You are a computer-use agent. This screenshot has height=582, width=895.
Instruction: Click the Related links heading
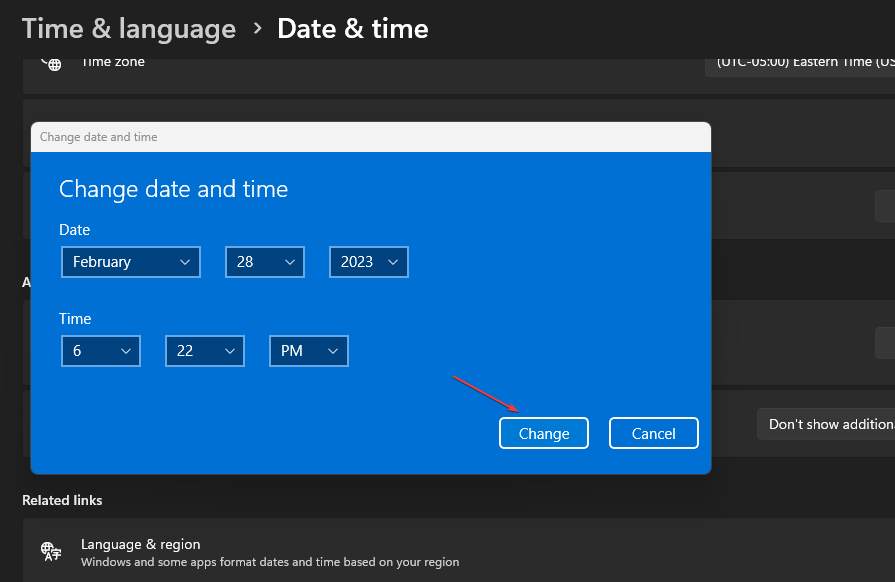pyautogui.click(x=62, y=500)
